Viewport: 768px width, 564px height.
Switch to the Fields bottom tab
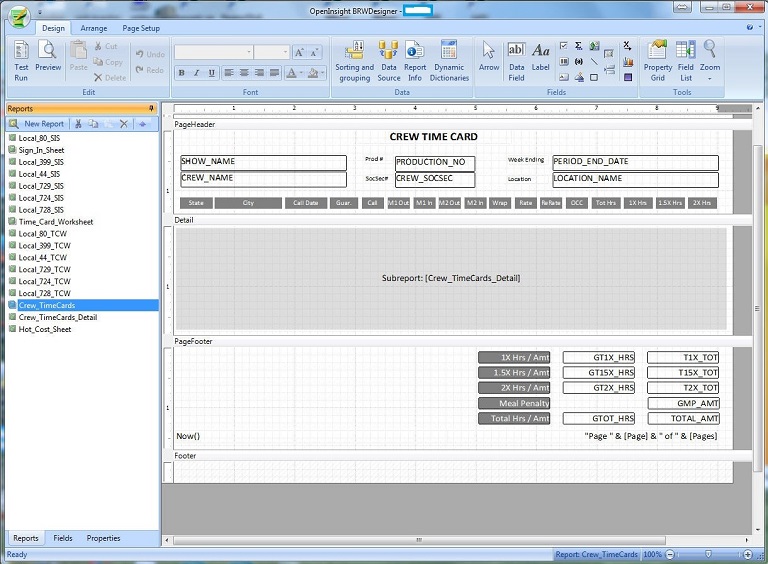coord(63,538)
